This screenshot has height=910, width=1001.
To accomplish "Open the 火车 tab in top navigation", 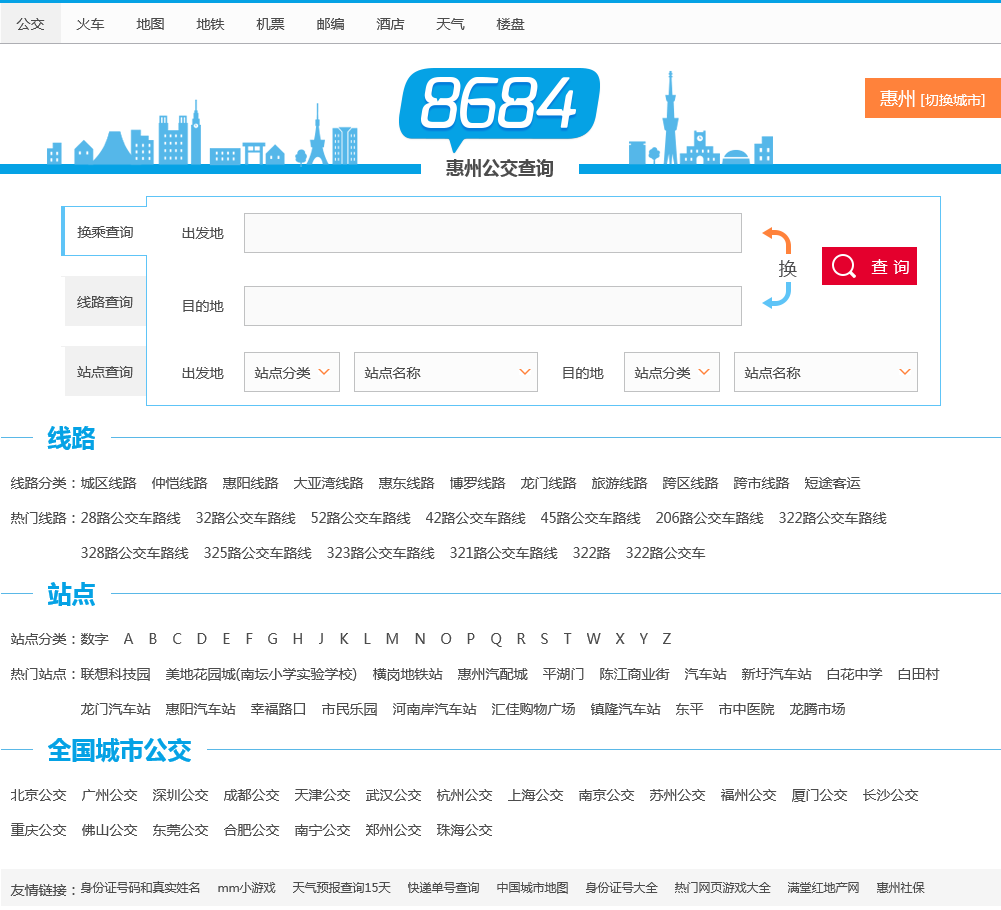I will 90,24.
